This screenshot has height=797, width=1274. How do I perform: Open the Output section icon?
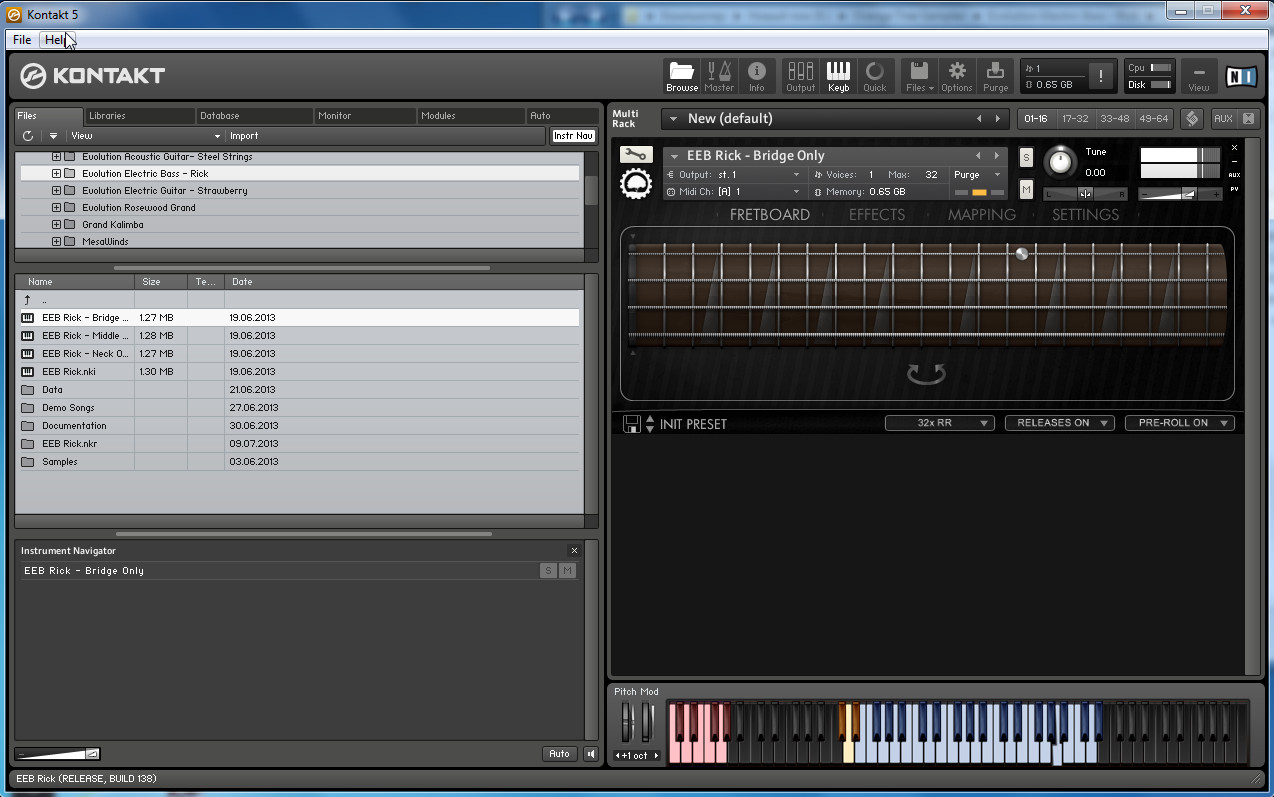(x=800, y=75)
